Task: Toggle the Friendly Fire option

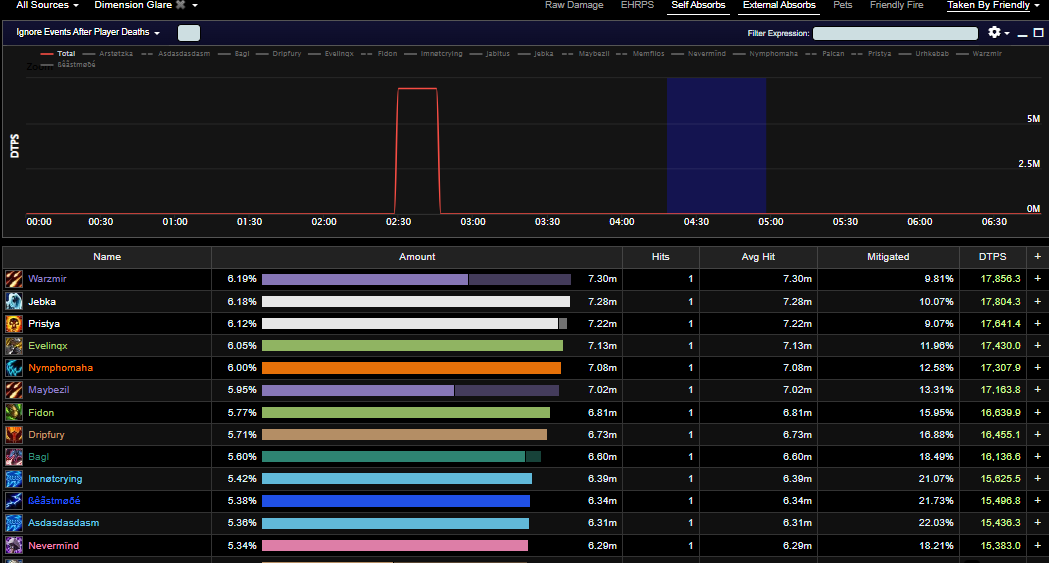Action: pyautogui.click(x=896, y=5)
